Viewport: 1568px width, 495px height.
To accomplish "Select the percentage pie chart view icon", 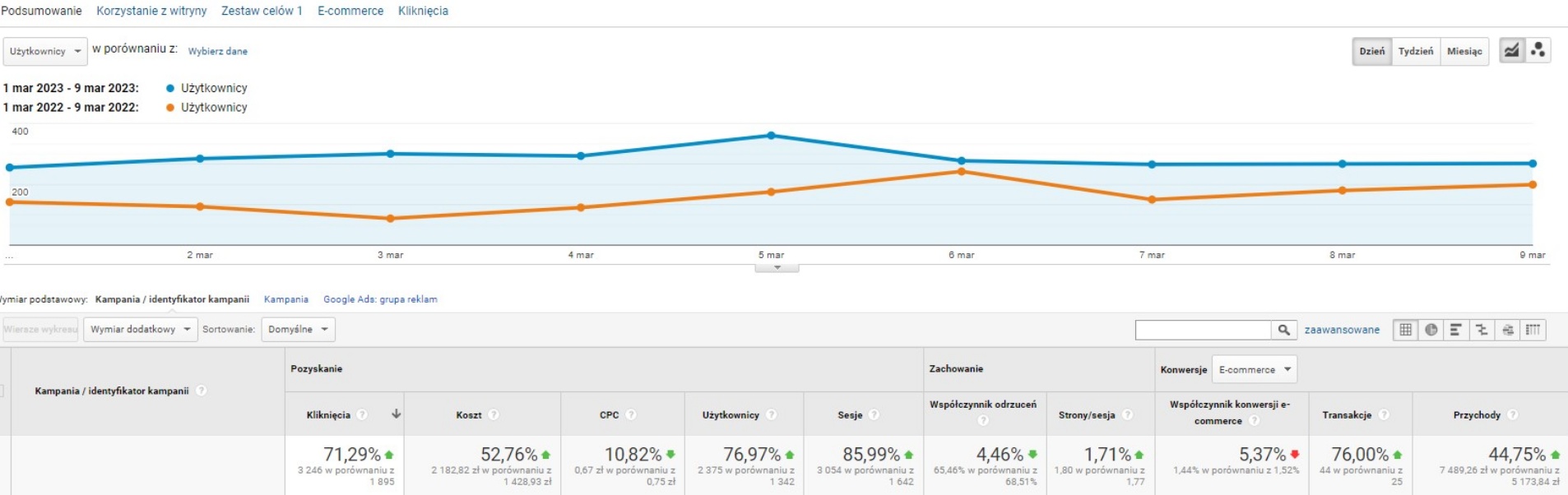I will coord(1431,330).
